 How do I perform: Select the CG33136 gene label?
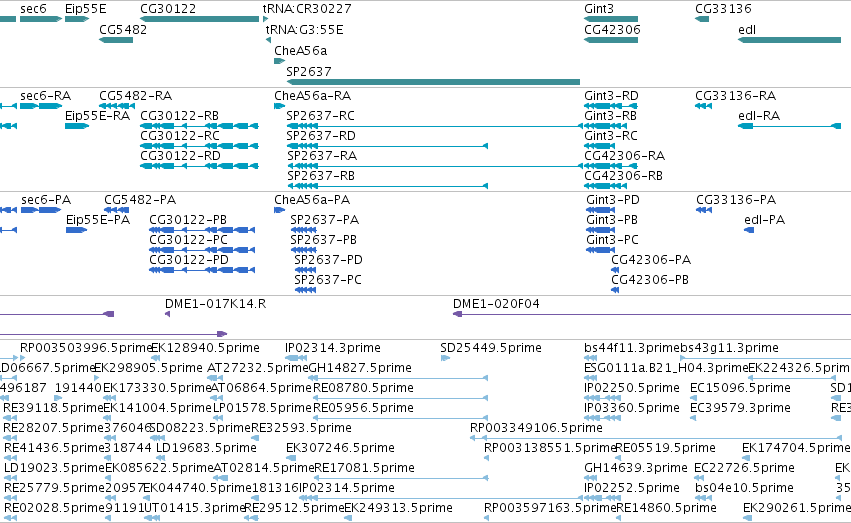723,9
